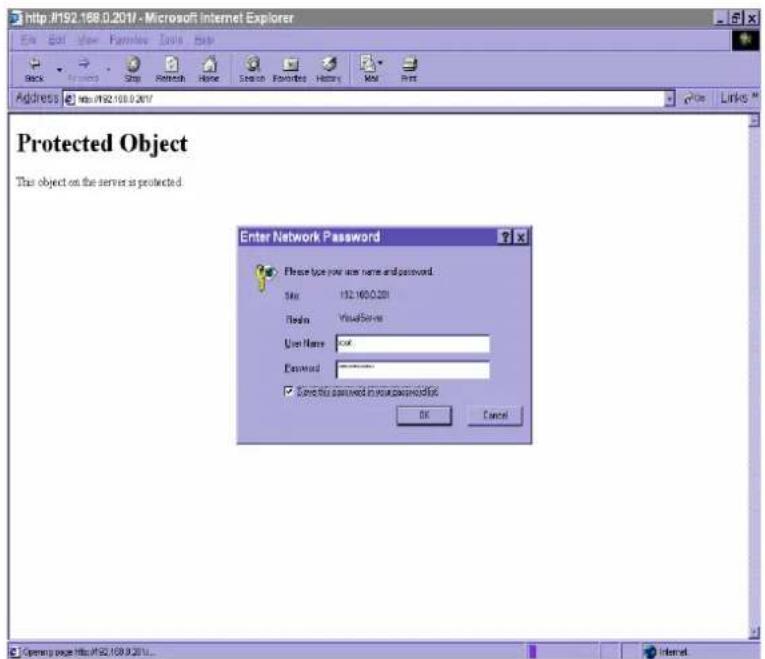Click the Password input field

(x=413, y=369)
